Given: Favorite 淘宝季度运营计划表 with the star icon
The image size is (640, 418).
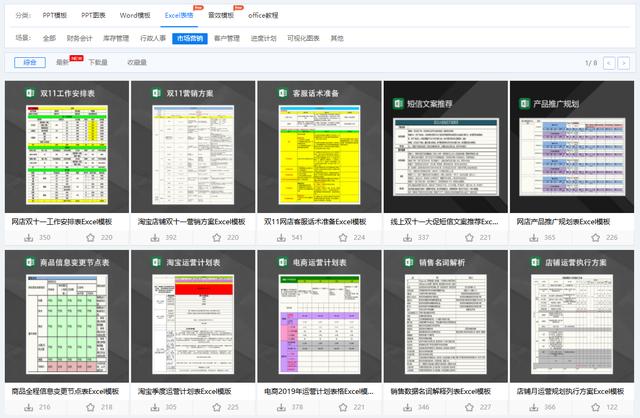Looking at the screenshot, I should pos(217,407).
